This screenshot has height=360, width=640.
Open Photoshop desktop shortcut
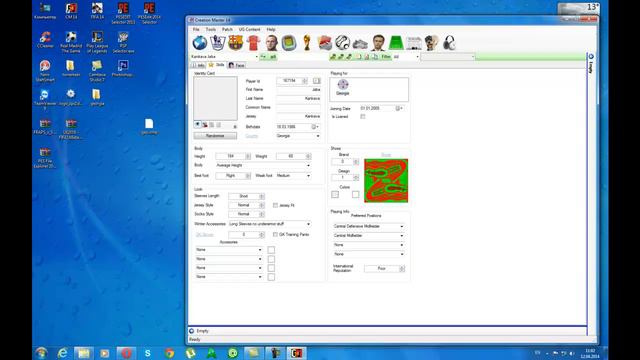tap(123, 68)
